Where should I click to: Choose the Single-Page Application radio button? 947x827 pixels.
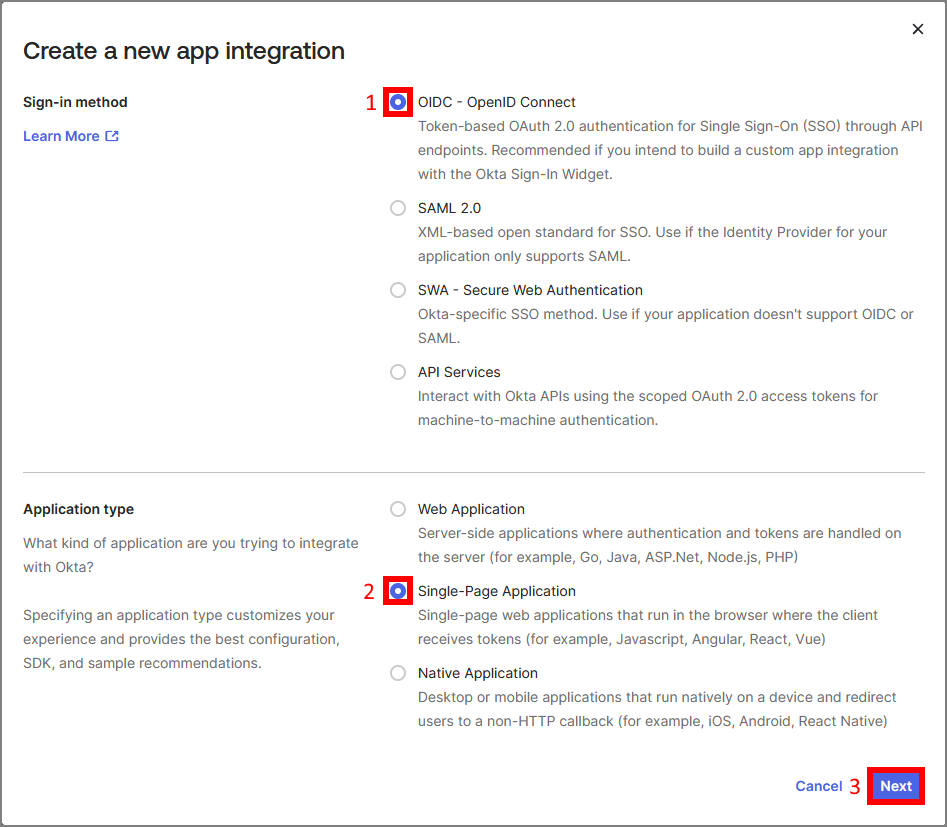(398, 591)
